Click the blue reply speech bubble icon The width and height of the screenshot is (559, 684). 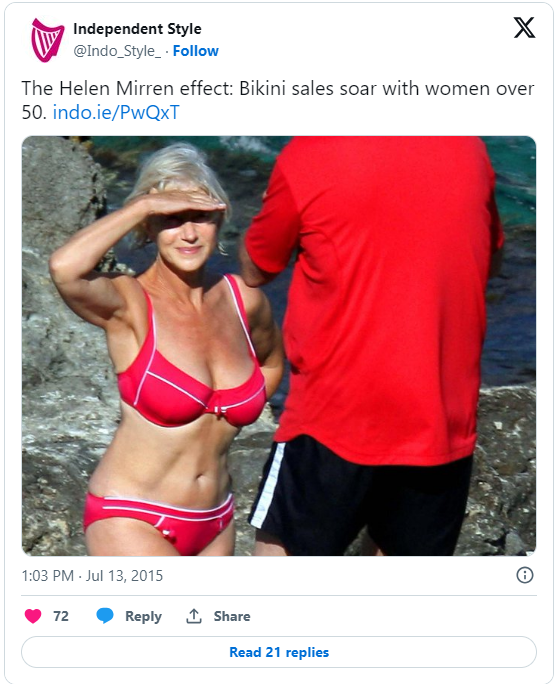point(105,616)
